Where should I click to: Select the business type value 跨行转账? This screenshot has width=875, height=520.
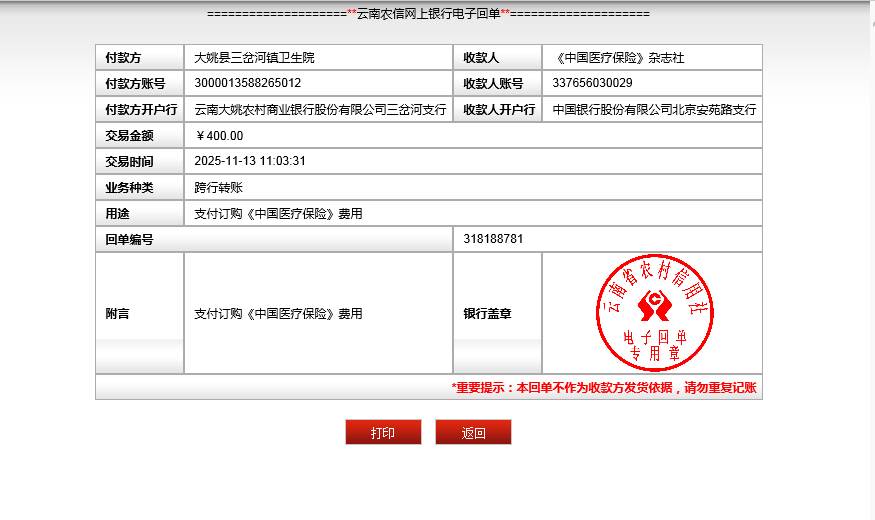coord(218,187)
